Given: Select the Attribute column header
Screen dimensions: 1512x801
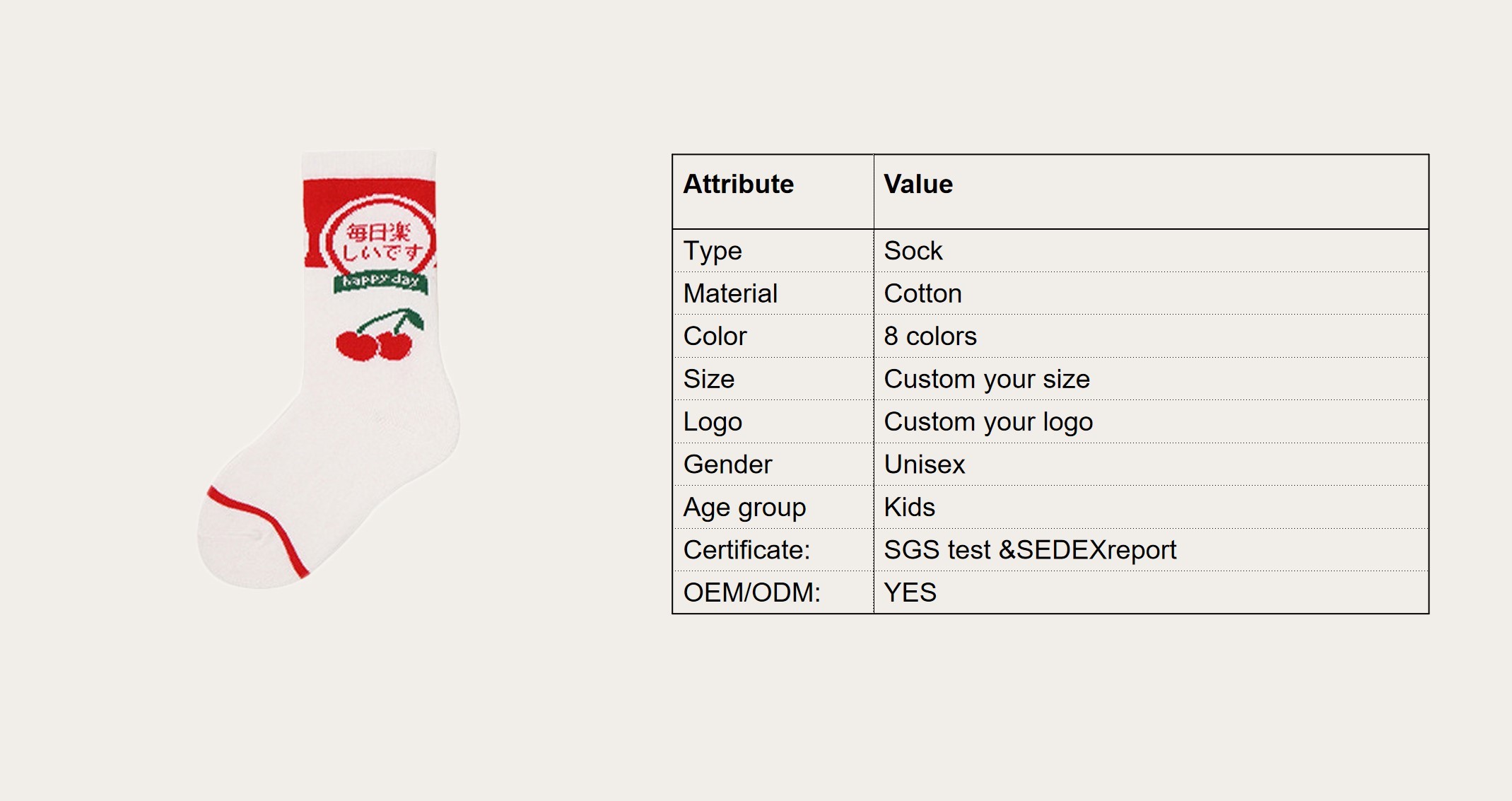Looking at the screenshot, I should 739,184.
